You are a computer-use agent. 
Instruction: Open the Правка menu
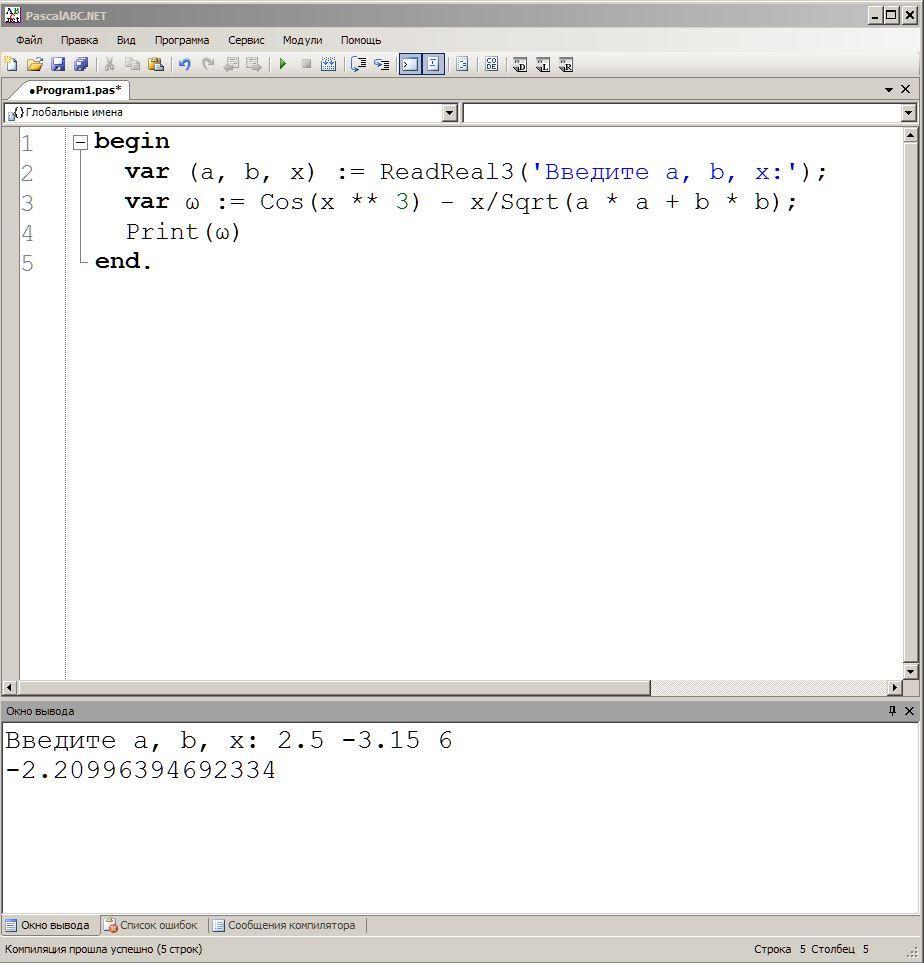[79, 40]
